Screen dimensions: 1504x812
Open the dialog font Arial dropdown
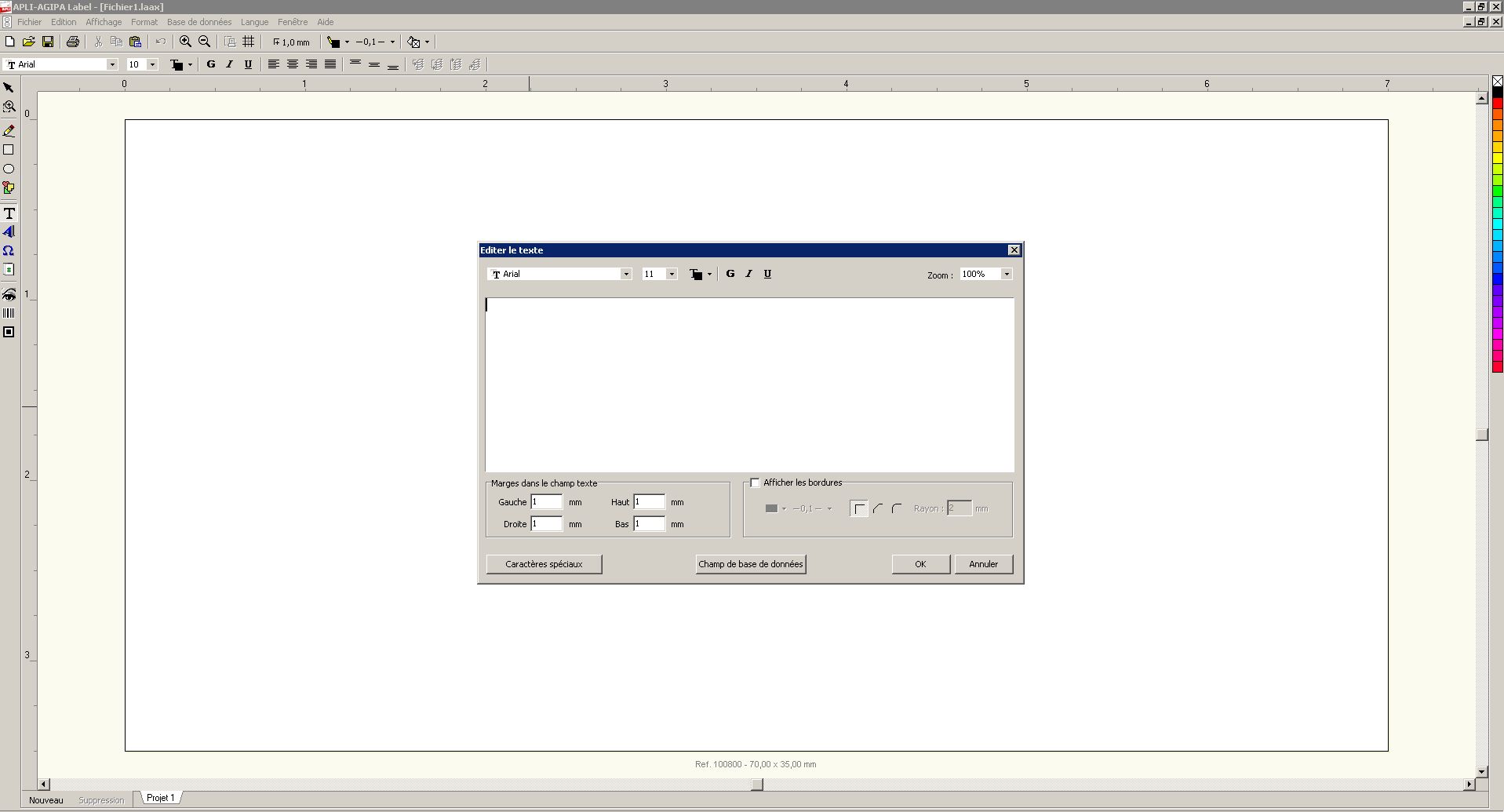(x=625, y=274)
